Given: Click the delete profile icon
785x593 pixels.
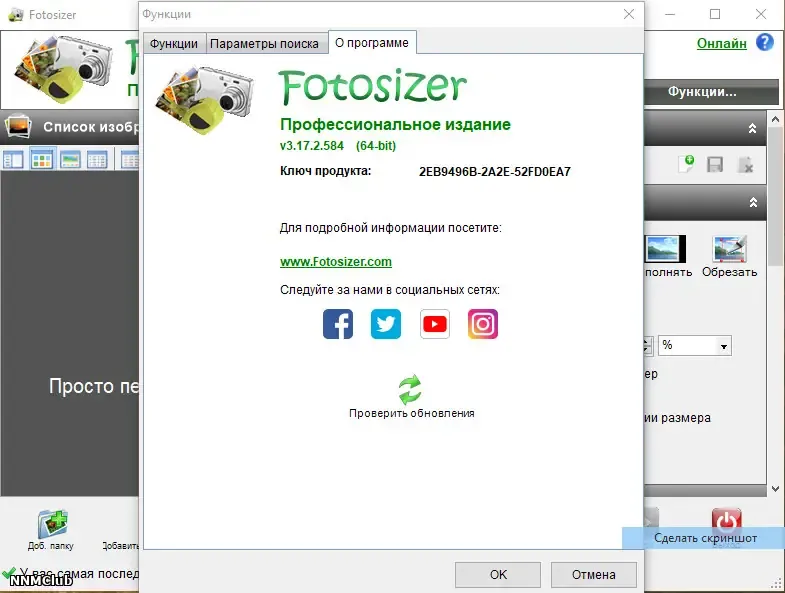Looking at the screenshot, I should click(745, 164).
